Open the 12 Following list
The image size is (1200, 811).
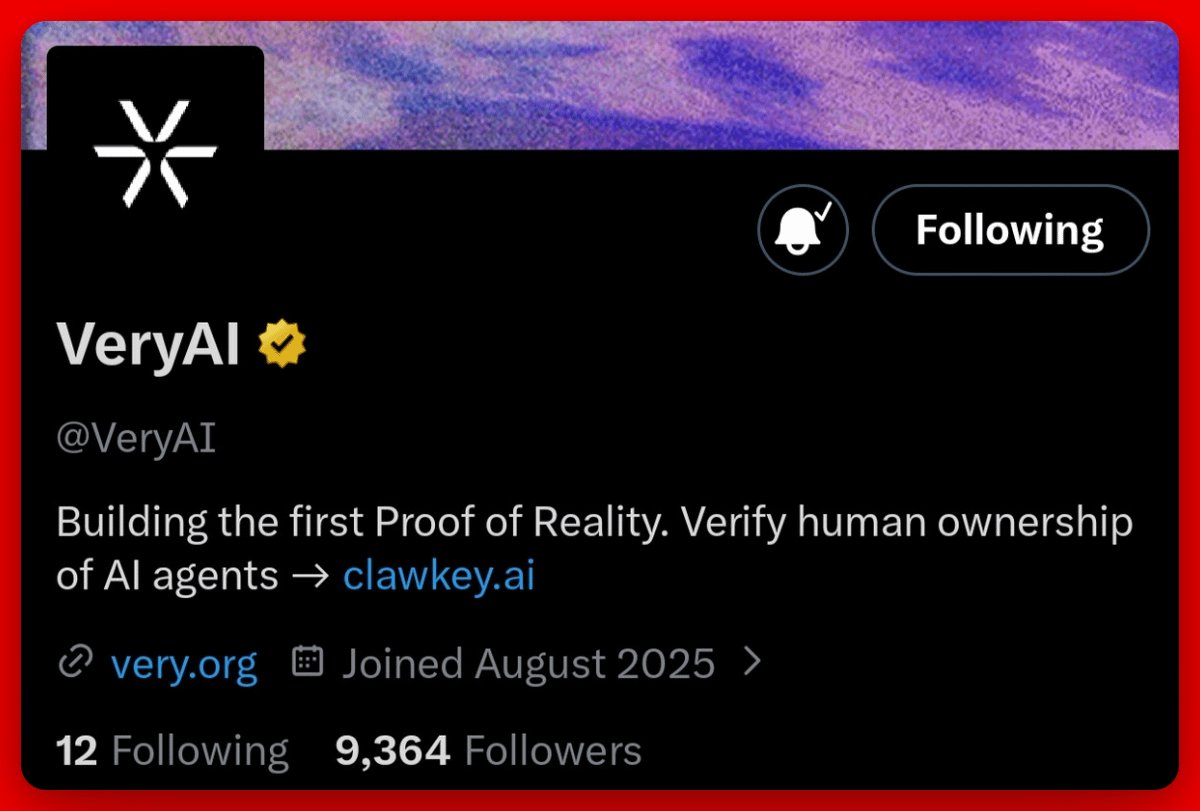172,751
